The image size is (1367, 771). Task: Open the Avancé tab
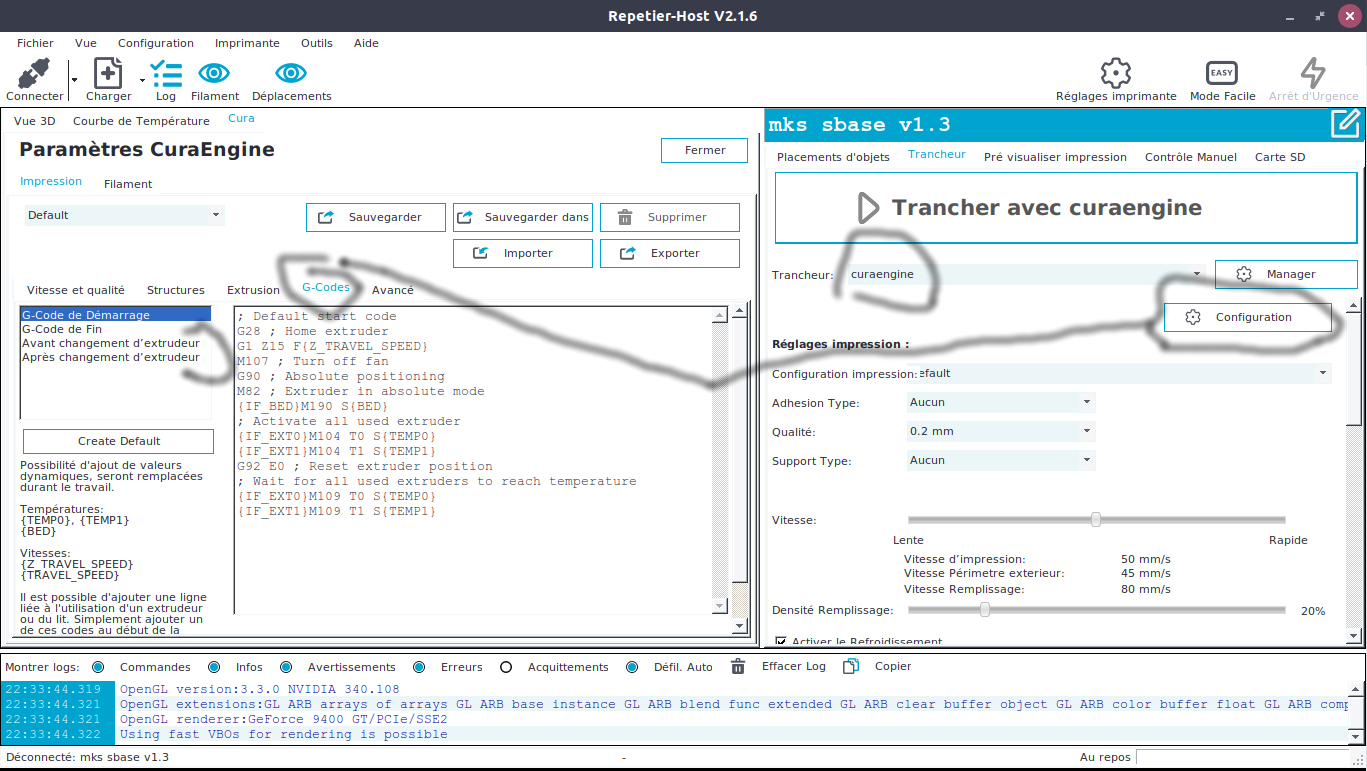point(393,290)
